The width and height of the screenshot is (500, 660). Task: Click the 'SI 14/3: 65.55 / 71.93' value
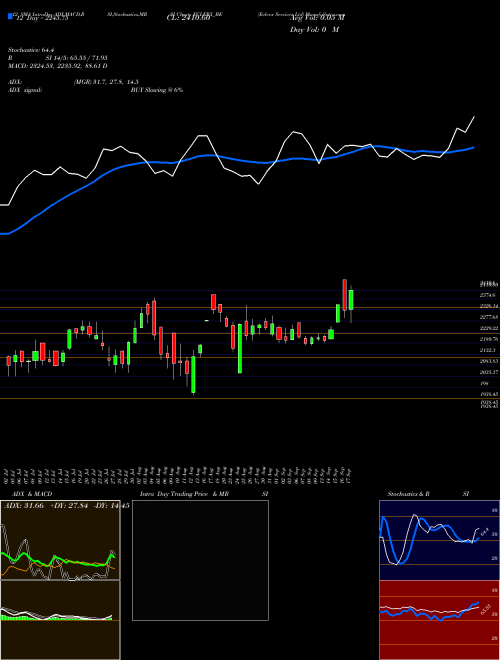[77, 58]
